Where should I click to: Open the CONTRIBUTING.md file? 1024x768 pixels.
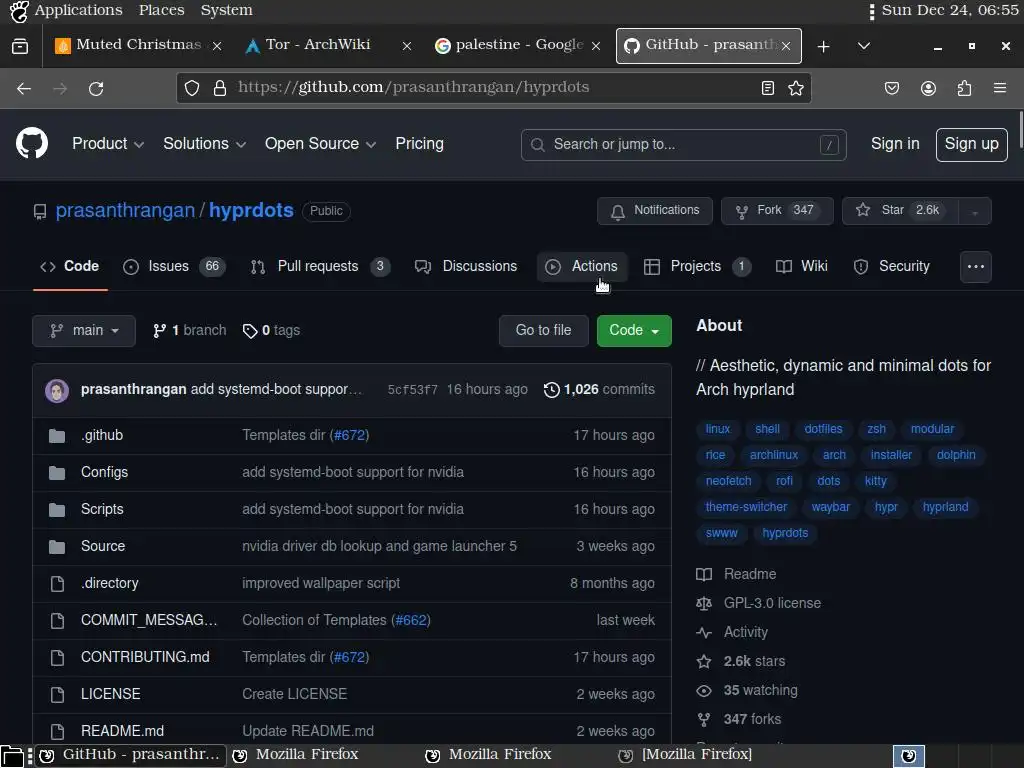pos(145,657)
